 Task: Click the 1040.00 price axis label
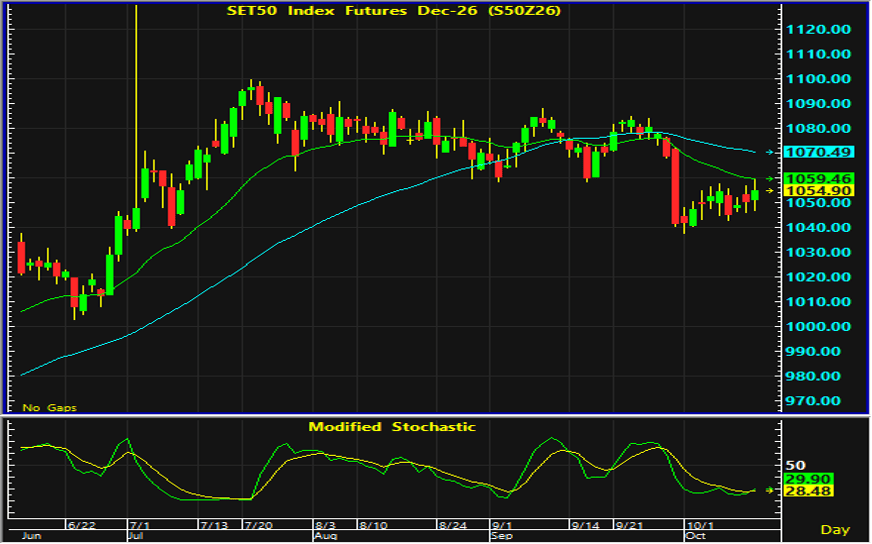pos(818,228)
